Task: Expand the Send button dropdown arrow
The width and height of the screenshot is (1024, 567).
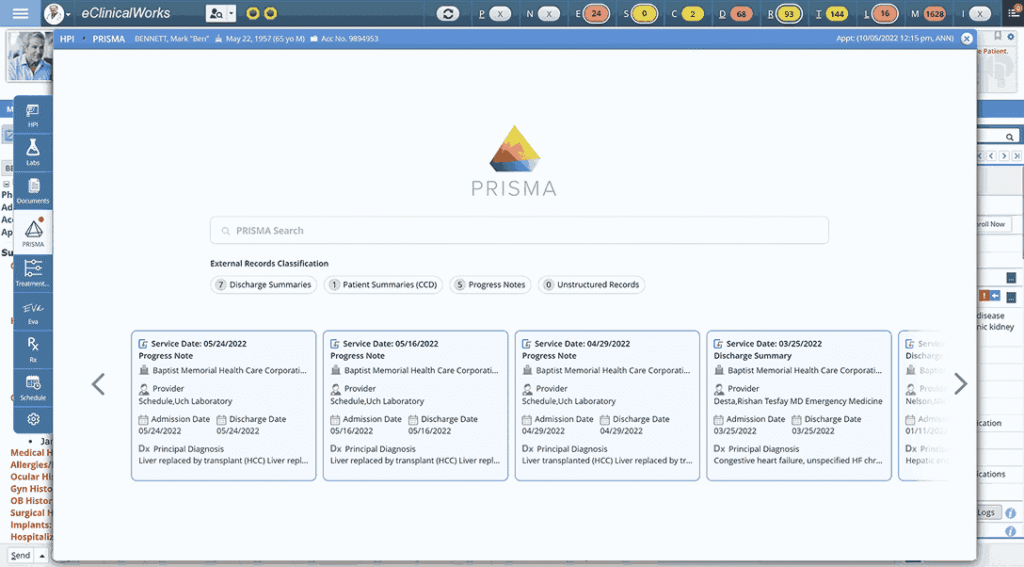Action: click(x=42, y=556)
